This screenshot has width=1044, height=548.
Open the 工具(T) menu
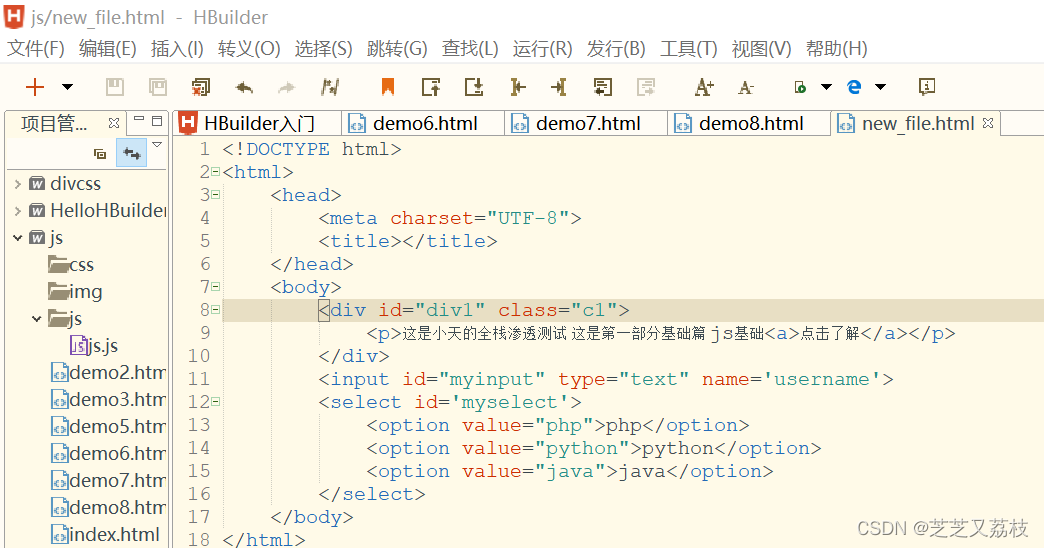(x=688, y=49)
